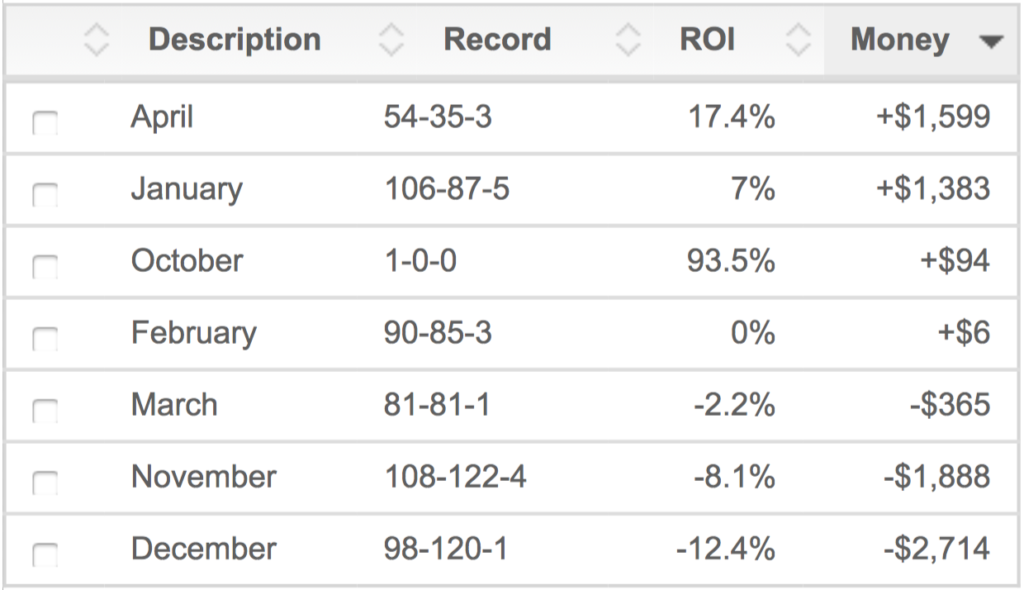This screenshot has width=1024, height=590.
Task: Click the sort arrows left of Record
Action: pos(391,40)
